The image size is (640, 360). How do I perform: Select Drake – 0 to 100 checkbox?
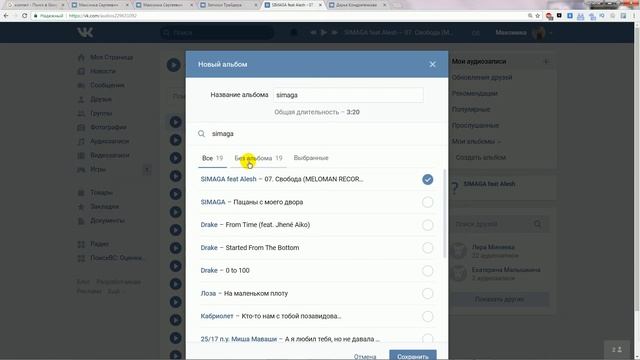[427, 271]
